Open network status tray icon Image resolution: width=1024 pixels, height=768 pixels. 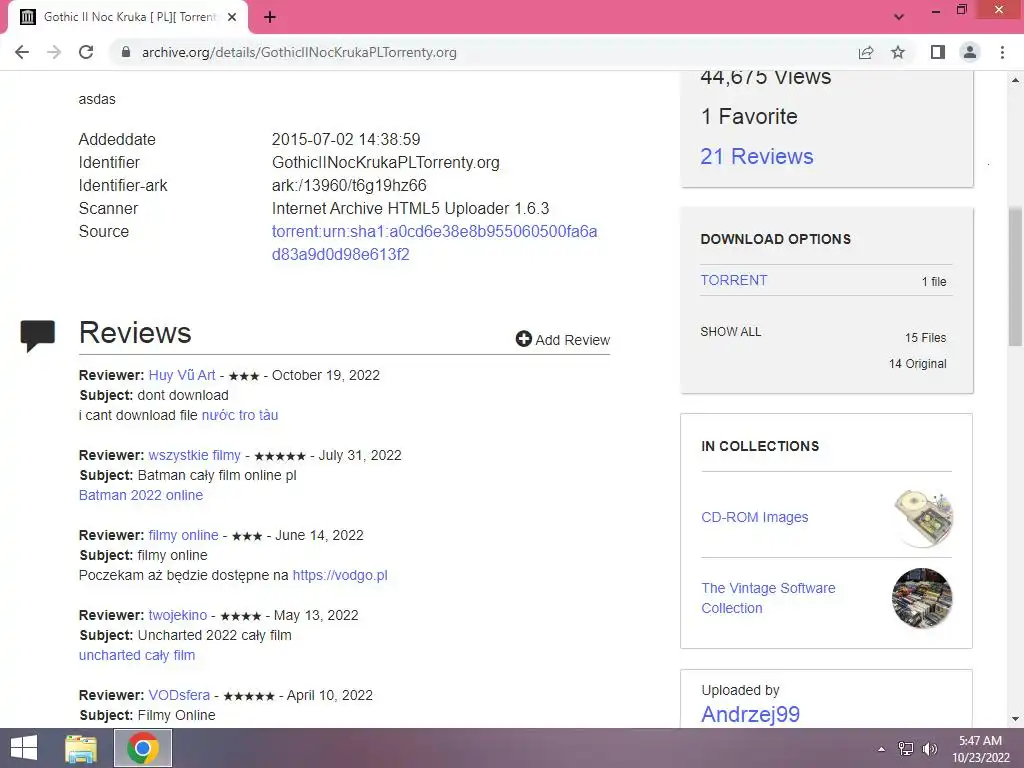pos(906,749)
